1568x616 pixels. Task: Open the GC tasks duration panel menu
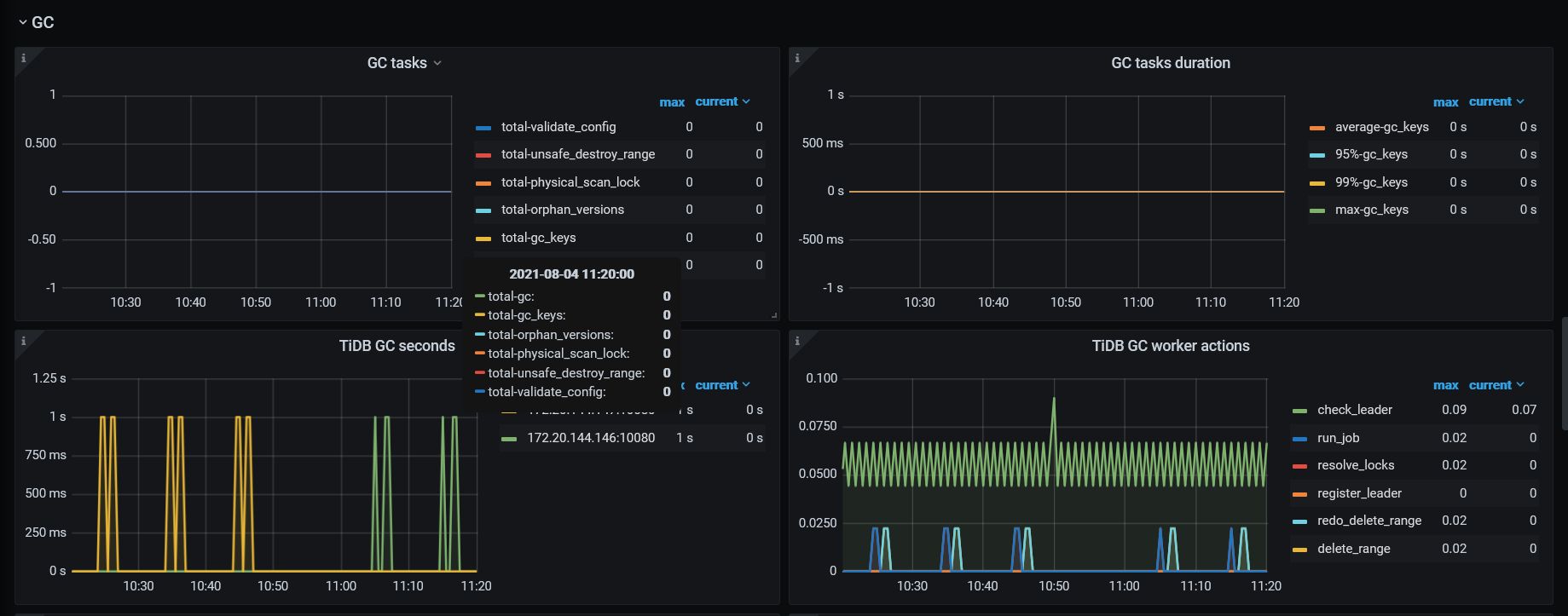[x=1170, y=63]
